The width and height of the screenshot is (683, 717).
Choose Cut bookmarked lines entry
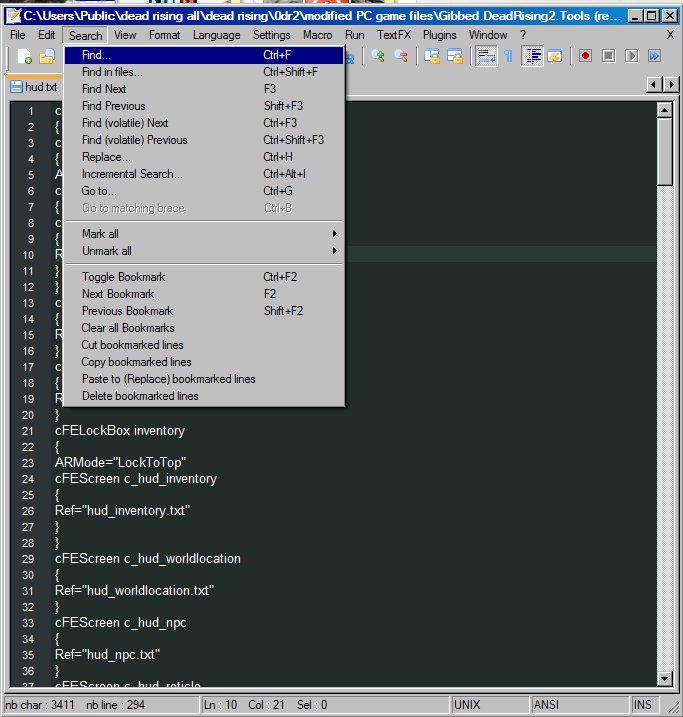coord(204,345)
